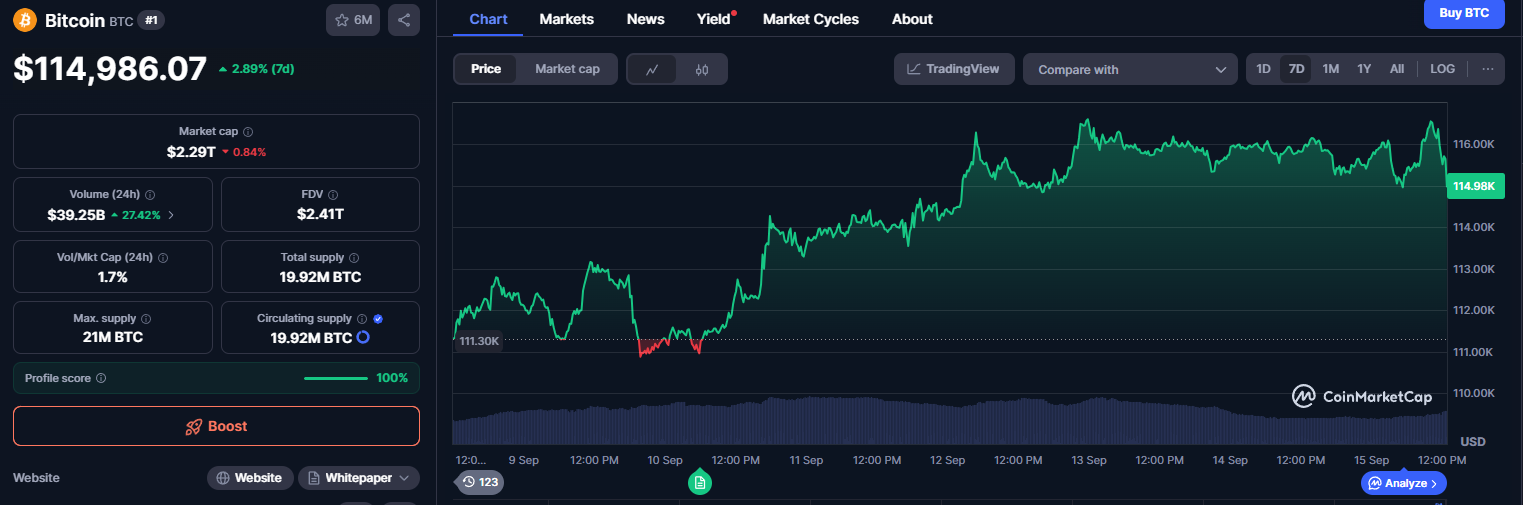Image resolution: width=1523 pixels, height=505 pixels.
Task: Click the Bitcoin logo icon
Action: [x=25, y=20]
